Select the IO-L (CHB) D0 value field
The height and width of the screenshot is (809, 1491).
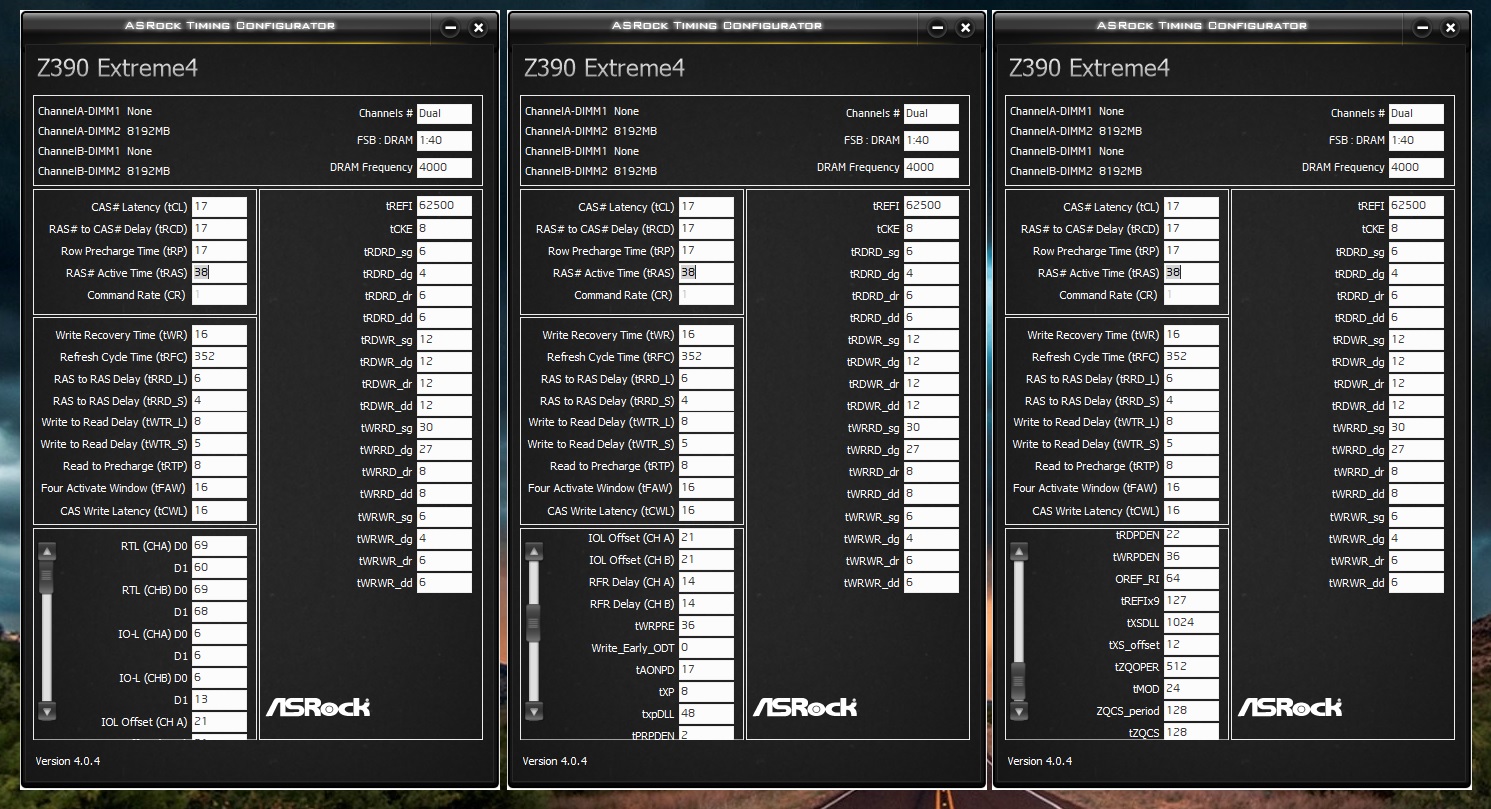[x=219, y=678]
